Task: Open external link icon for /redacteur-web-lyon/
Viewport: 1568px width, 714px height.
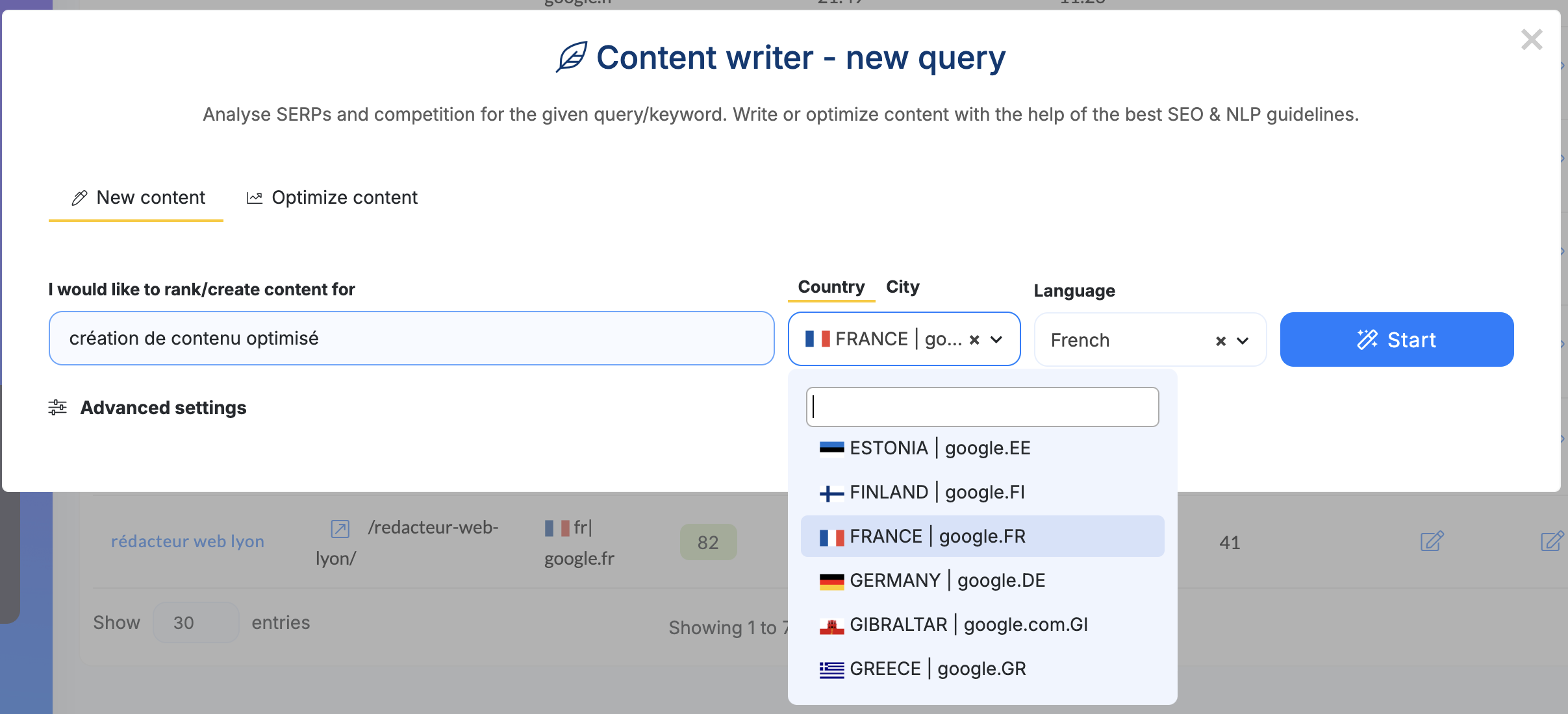Action: pyautogui.click(x=340, y=529)
